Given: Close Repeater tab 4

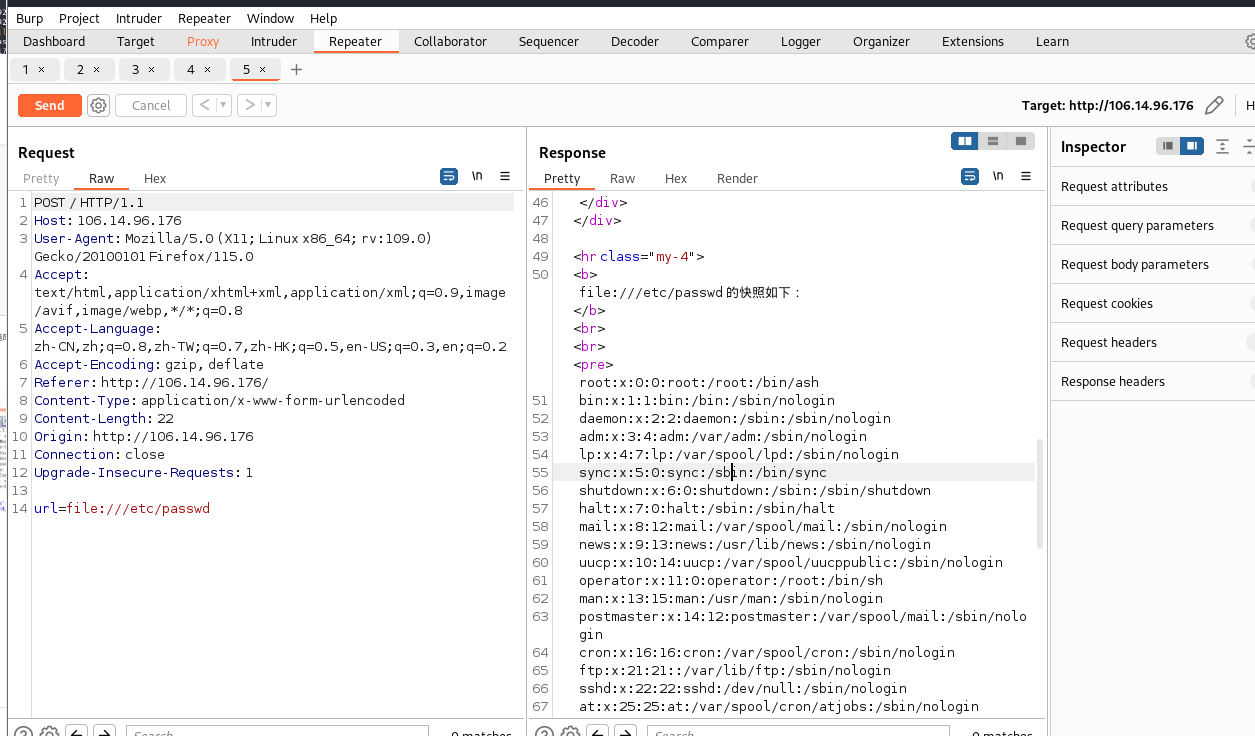Looking at the screenshot, I should pos(207,69).
